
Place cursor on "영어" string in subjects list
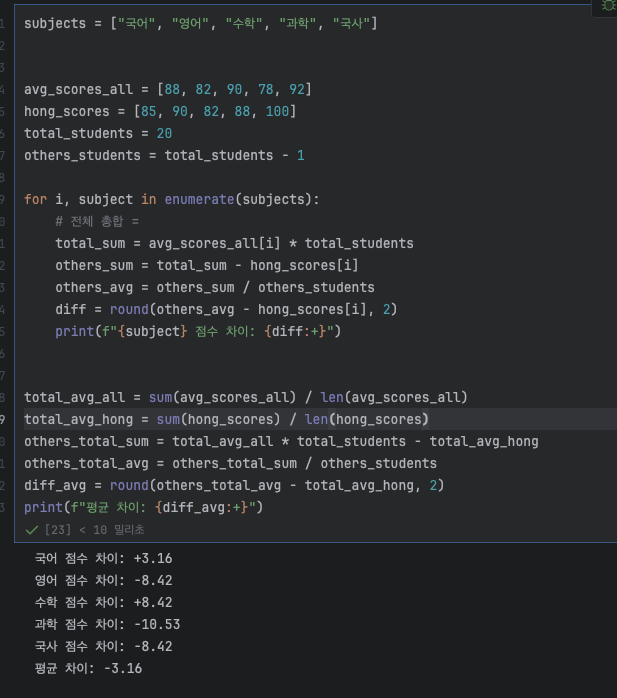[x=191, y=23]
